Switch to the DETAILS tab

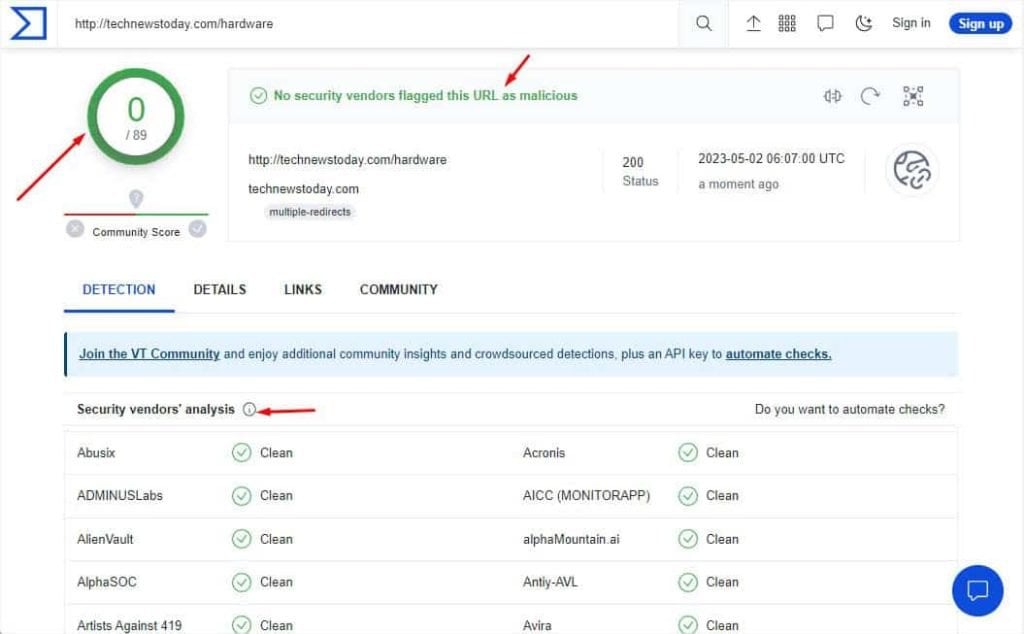(219, 289)
